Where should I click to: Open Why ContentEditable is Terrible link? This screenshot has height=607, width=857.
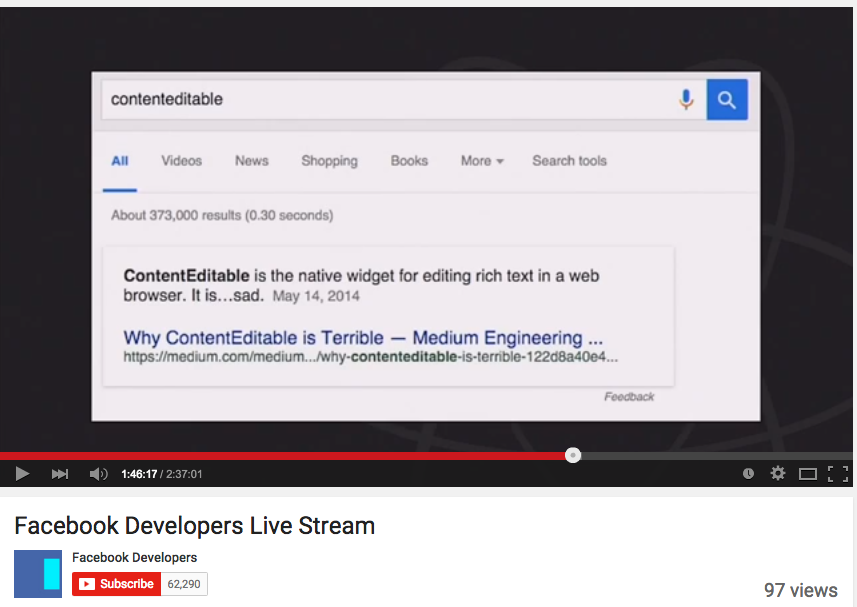click(363, 338)
